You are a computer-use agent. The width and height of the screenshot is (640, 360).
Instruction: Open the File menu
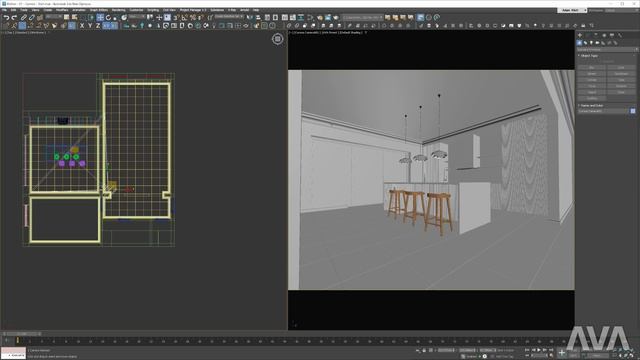4,10
